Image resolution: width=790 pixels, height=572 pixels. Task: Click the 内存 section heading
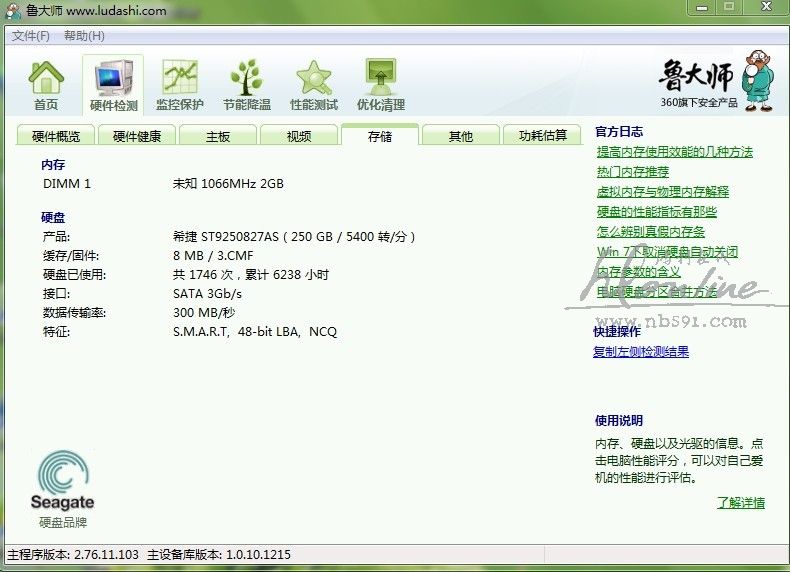click(53, 165)
